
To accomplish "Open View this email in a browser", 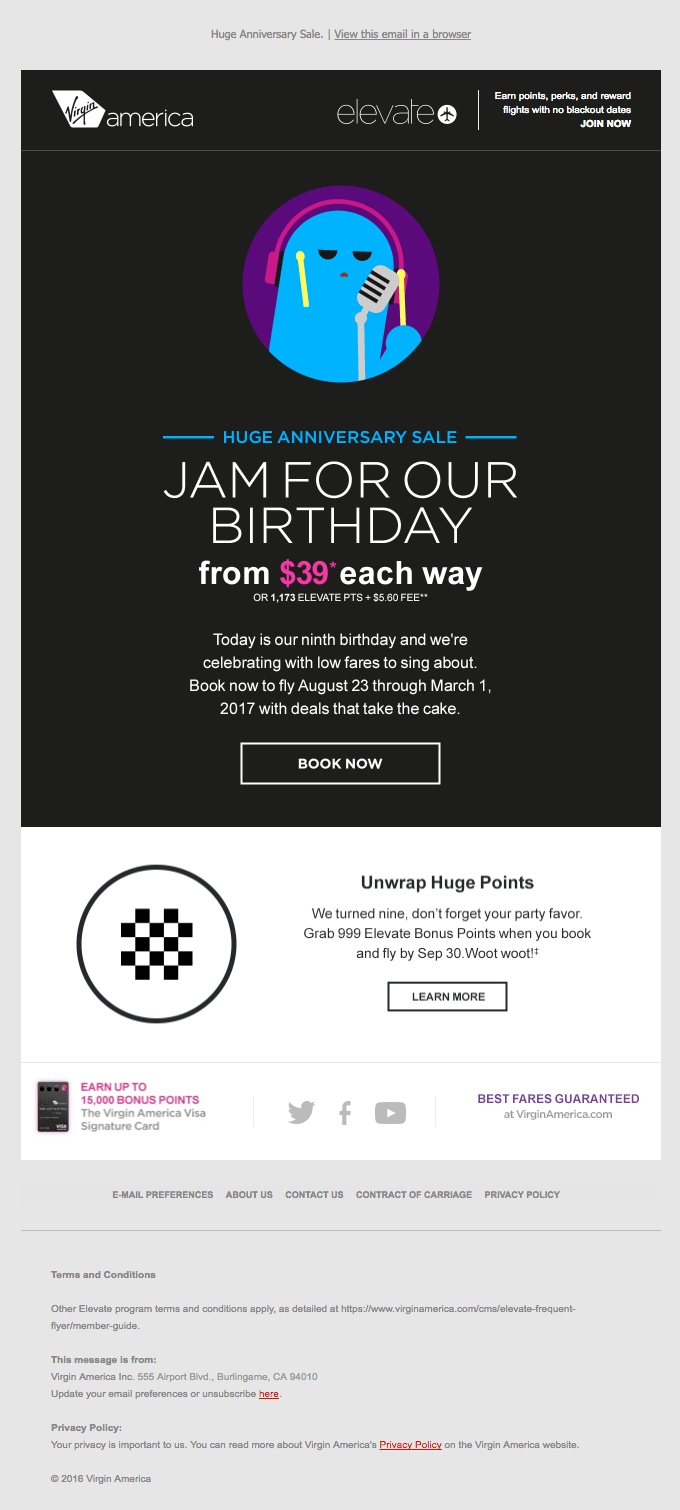I will pos(402,34).
